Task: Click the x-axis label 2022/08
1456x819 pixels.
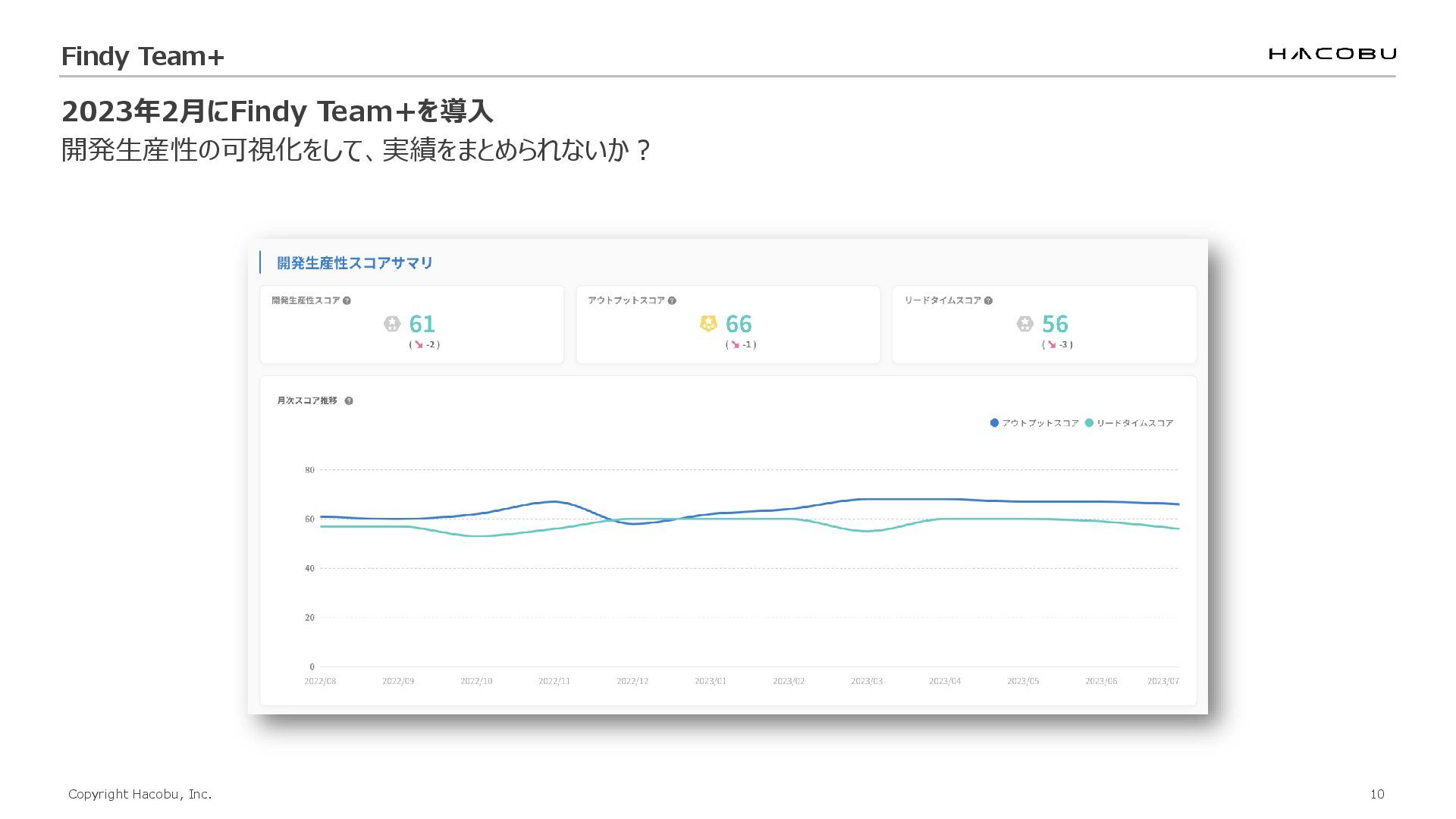Action: (x=320, y=681)
